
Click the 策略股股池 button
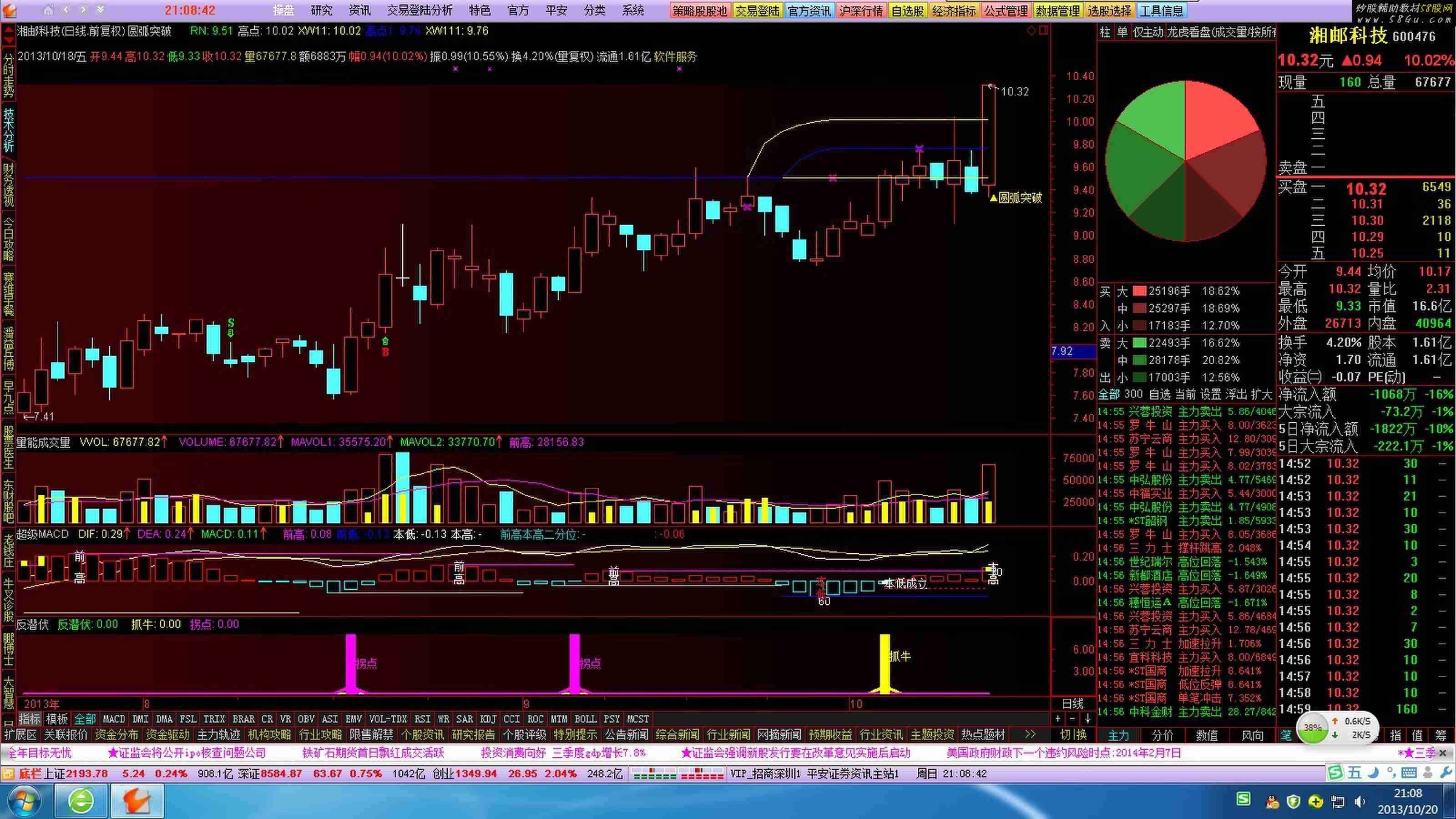coord(700,11)
